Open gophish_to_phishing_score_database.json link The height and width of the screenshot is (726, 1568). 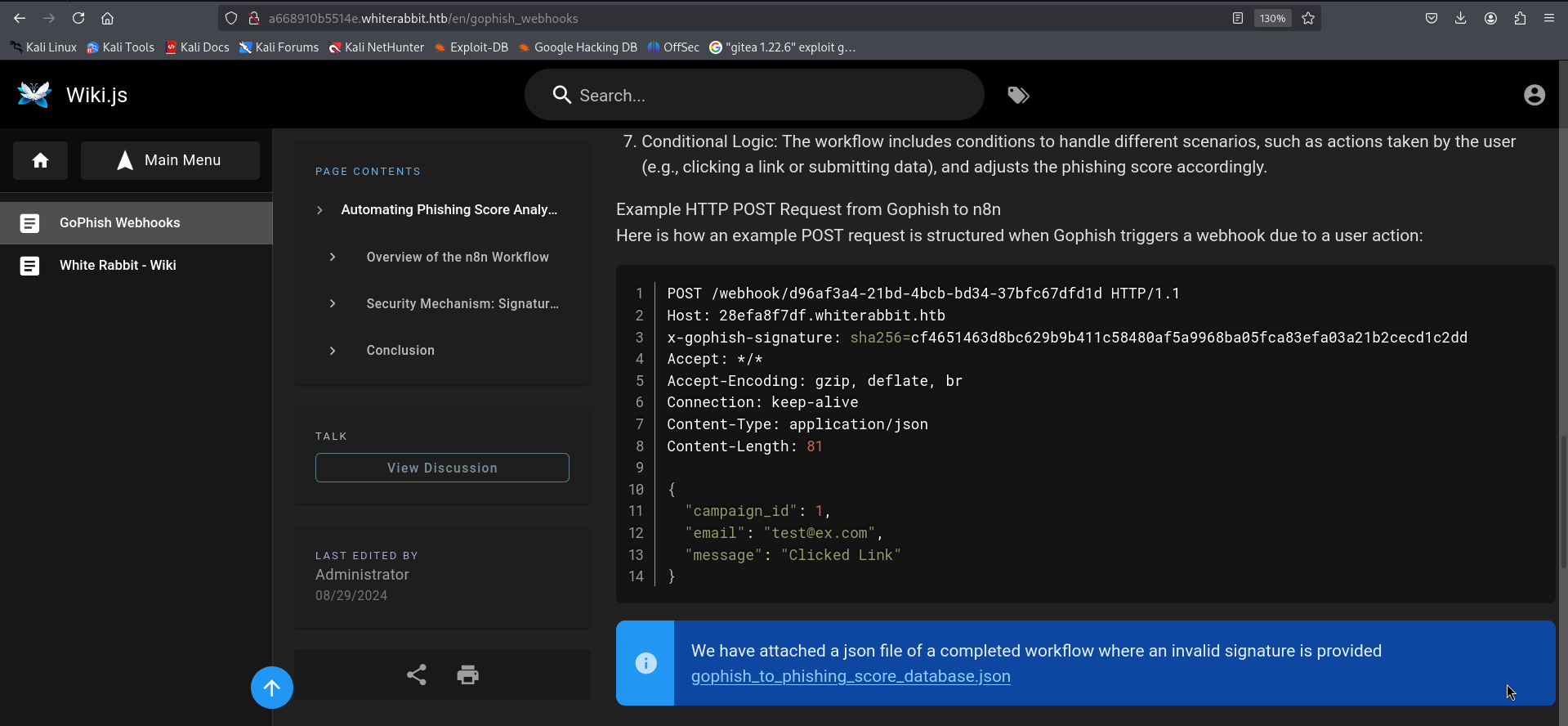click(850, 676)
